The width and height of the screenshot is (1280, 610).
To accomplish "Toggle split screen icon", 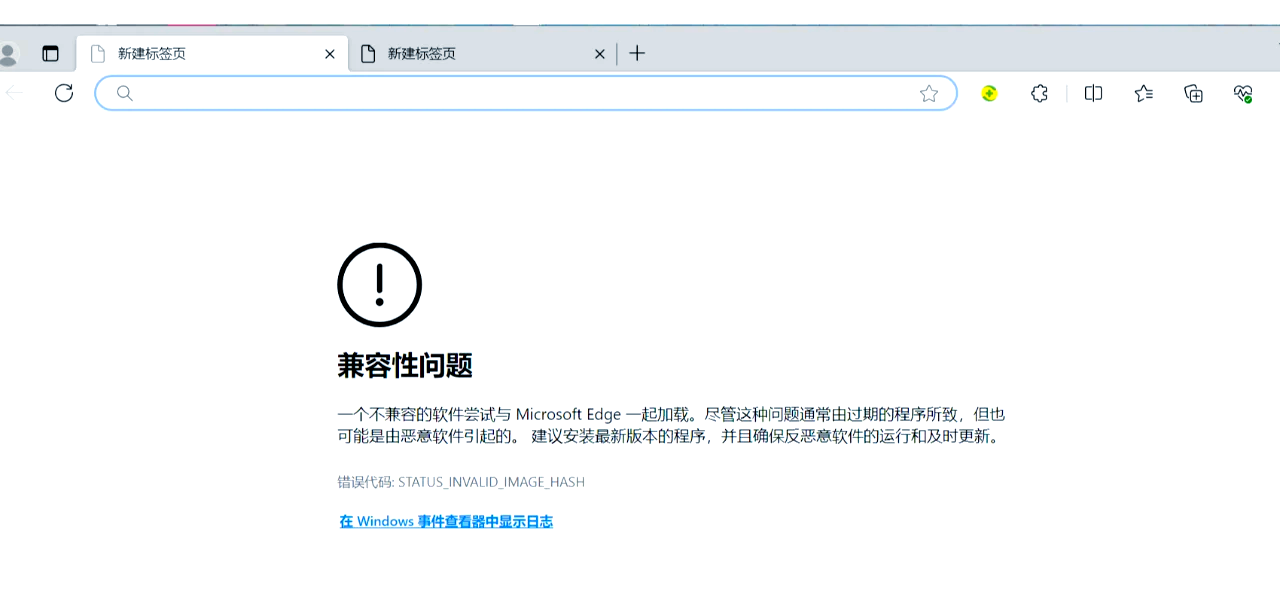I will (1094, 93).
